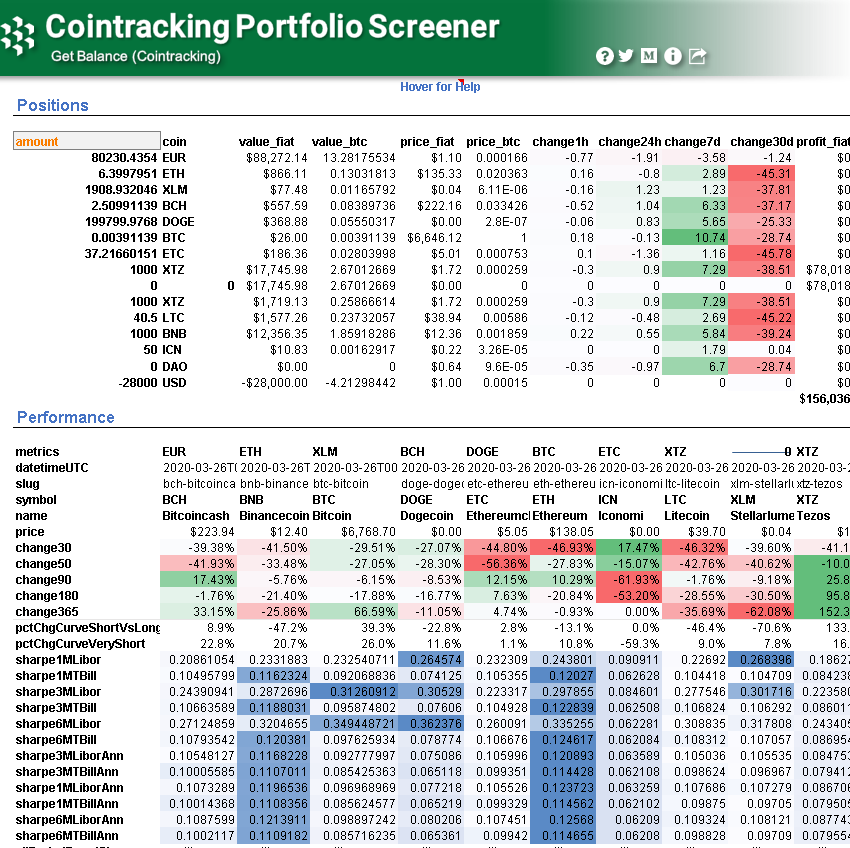Select the 'slug' row label
850x848 pixels.
pos(27,484)
